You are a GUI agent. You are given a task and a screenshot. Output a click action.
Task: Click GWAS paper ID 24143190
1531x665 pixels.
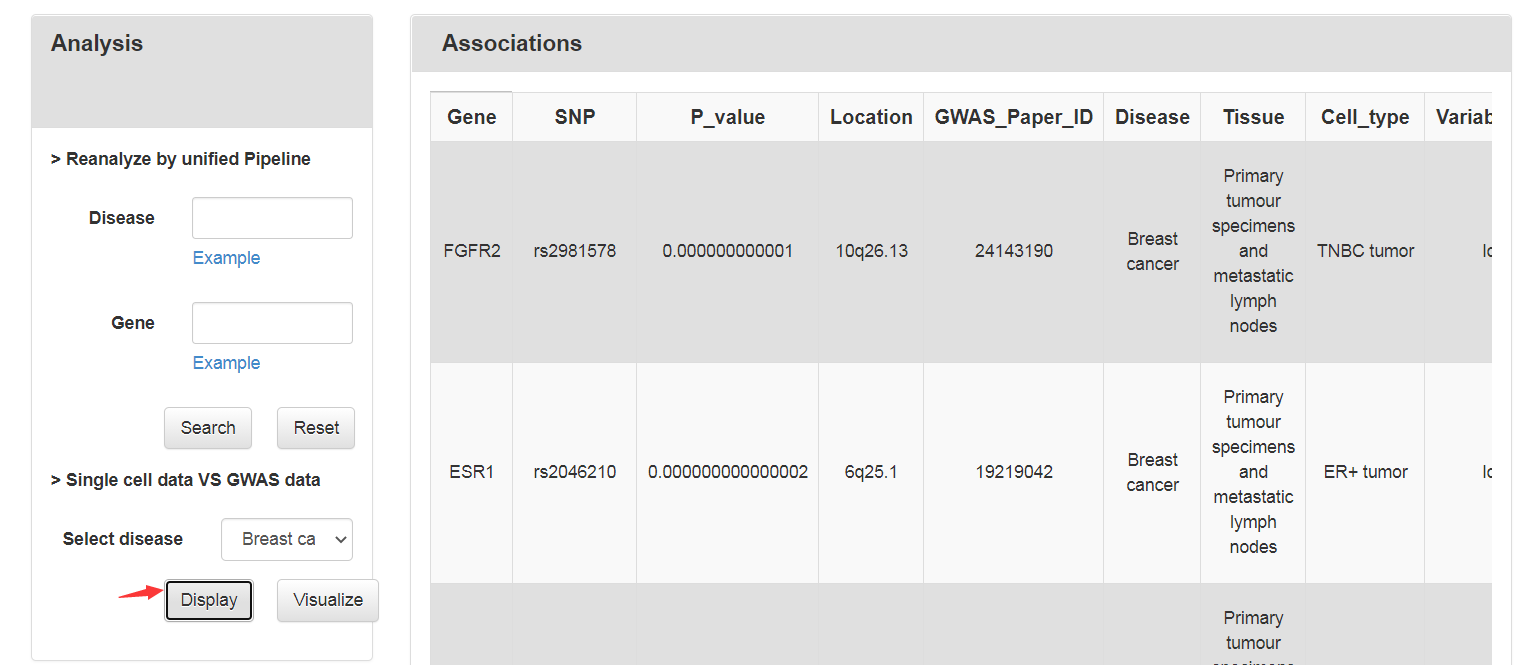tap(1014, 251)
